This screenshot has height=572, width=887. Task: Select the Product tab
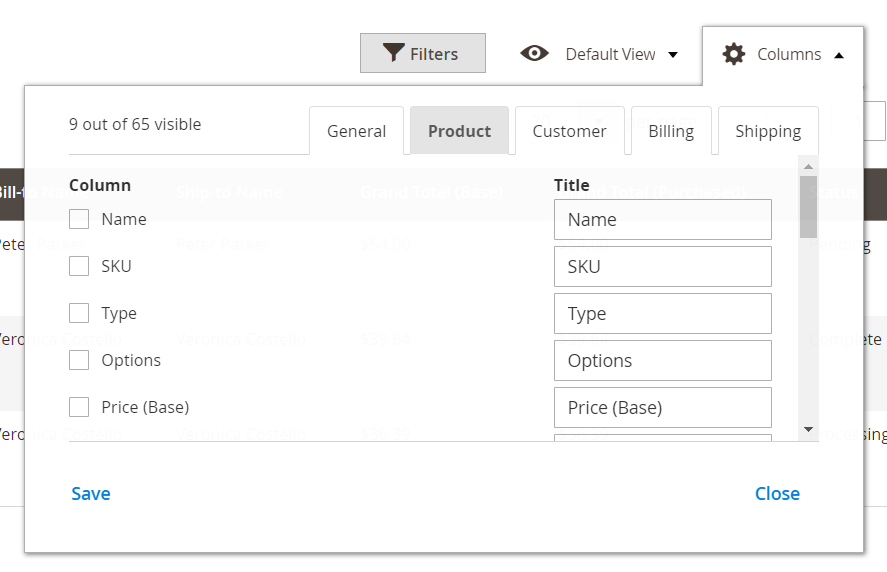point(459,131)
